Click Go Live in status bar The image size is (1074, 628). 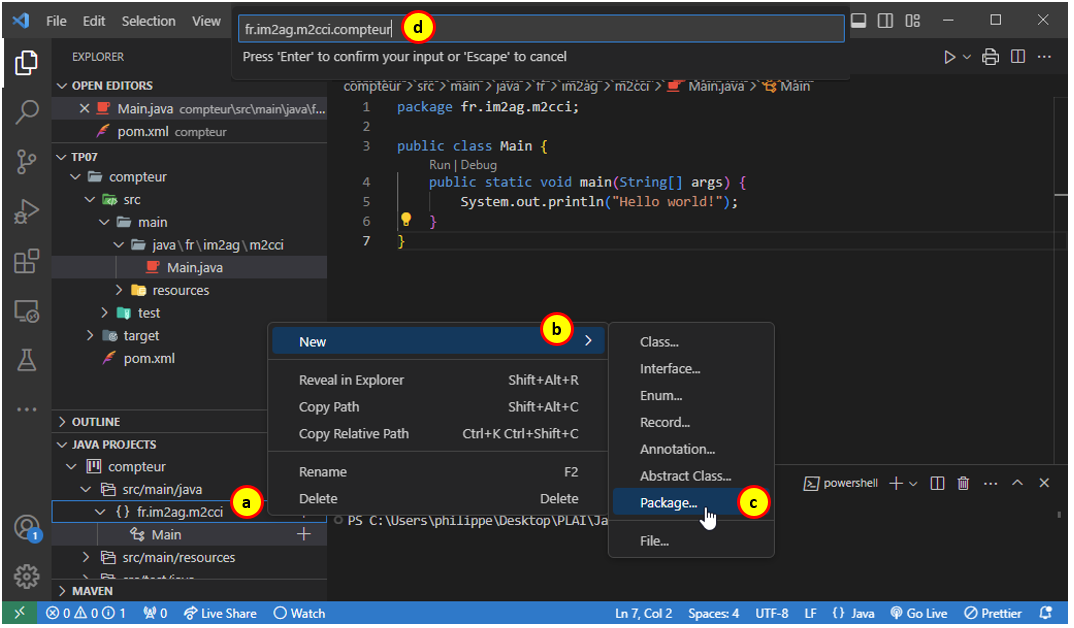coord(918,613)
